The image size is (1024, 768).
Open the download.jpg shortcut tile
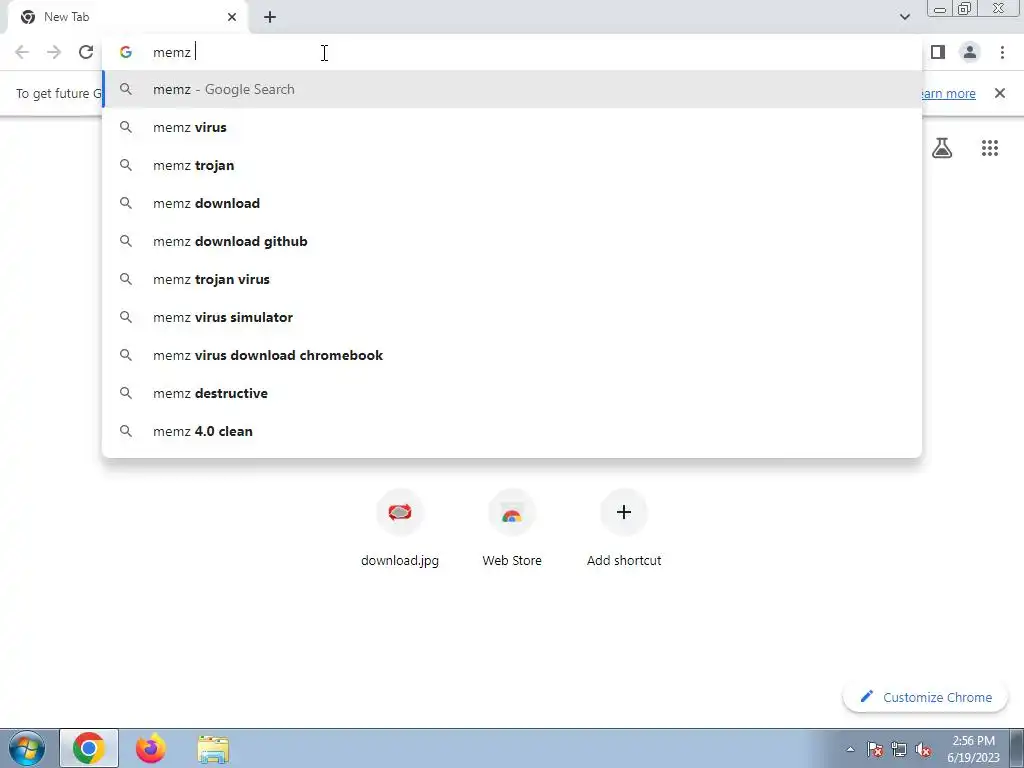coord(400,528)
